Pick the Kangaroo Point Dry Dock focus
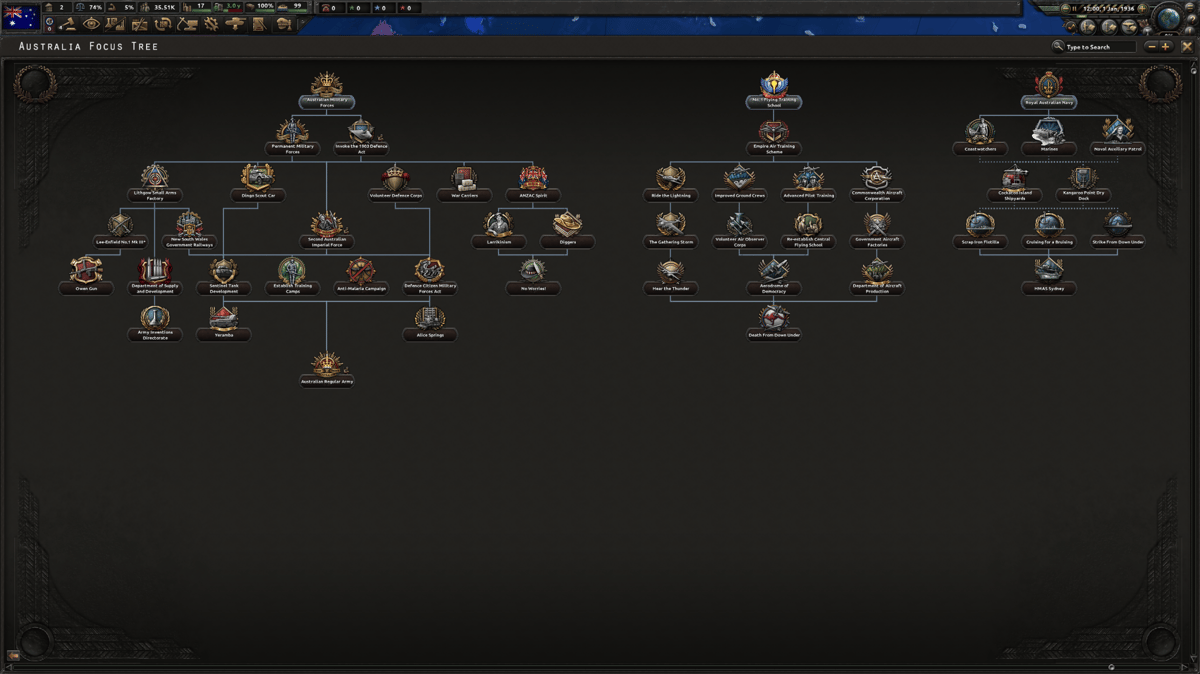The height and width of the screenshot is (674, 1200). (1083, 183)
